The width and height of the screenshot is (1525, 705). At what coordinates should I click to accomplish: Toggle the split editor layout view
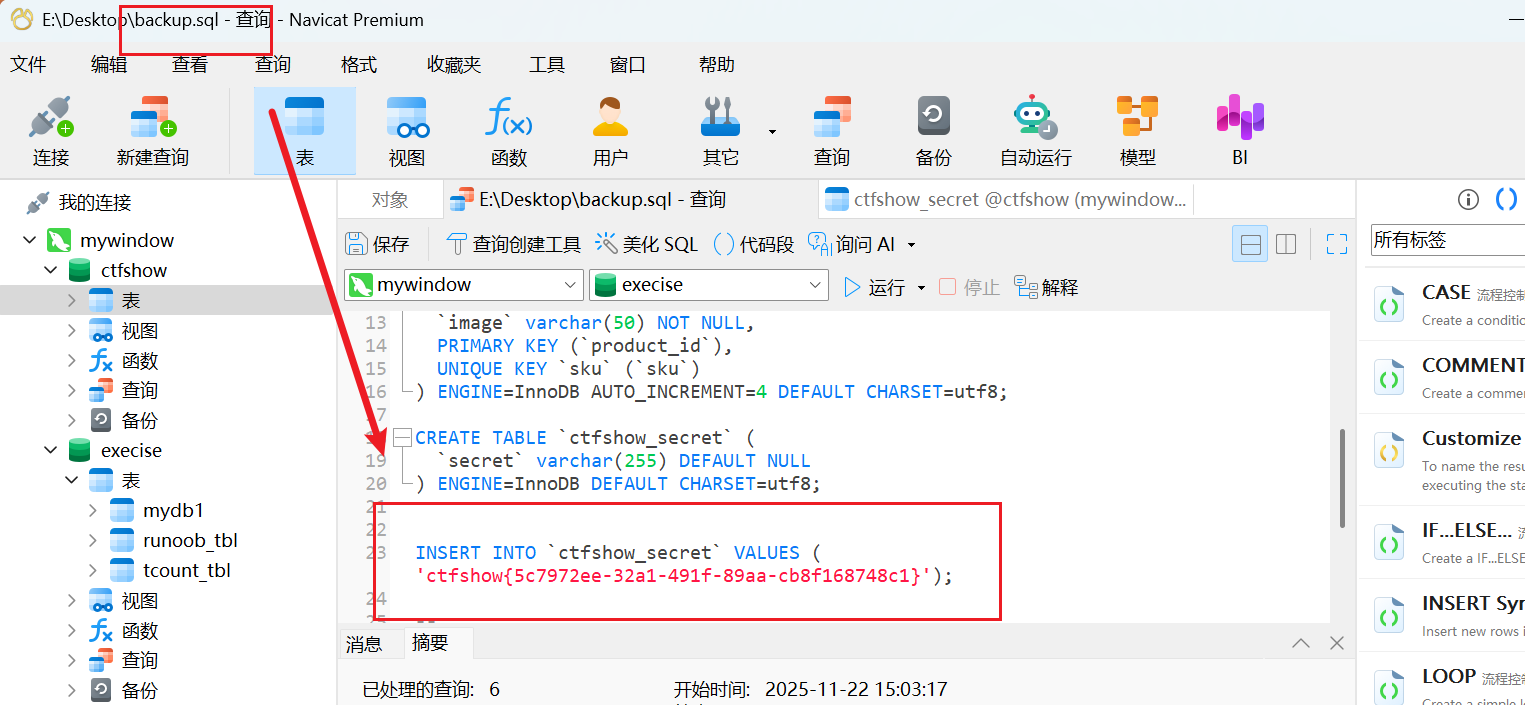click(1286, 244)
